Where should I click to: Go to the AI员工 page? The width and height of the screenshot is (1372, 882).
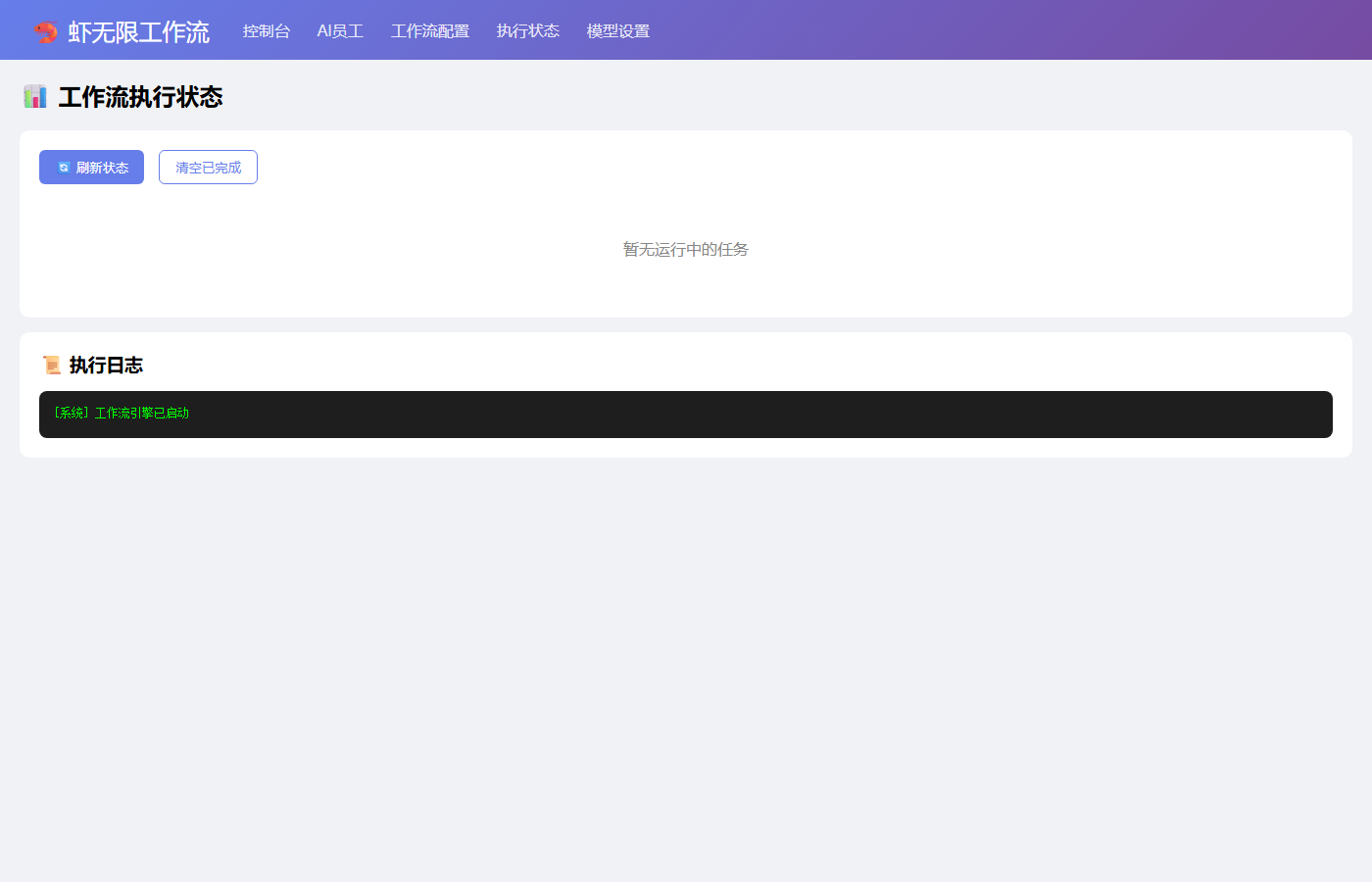pos(340,31)
